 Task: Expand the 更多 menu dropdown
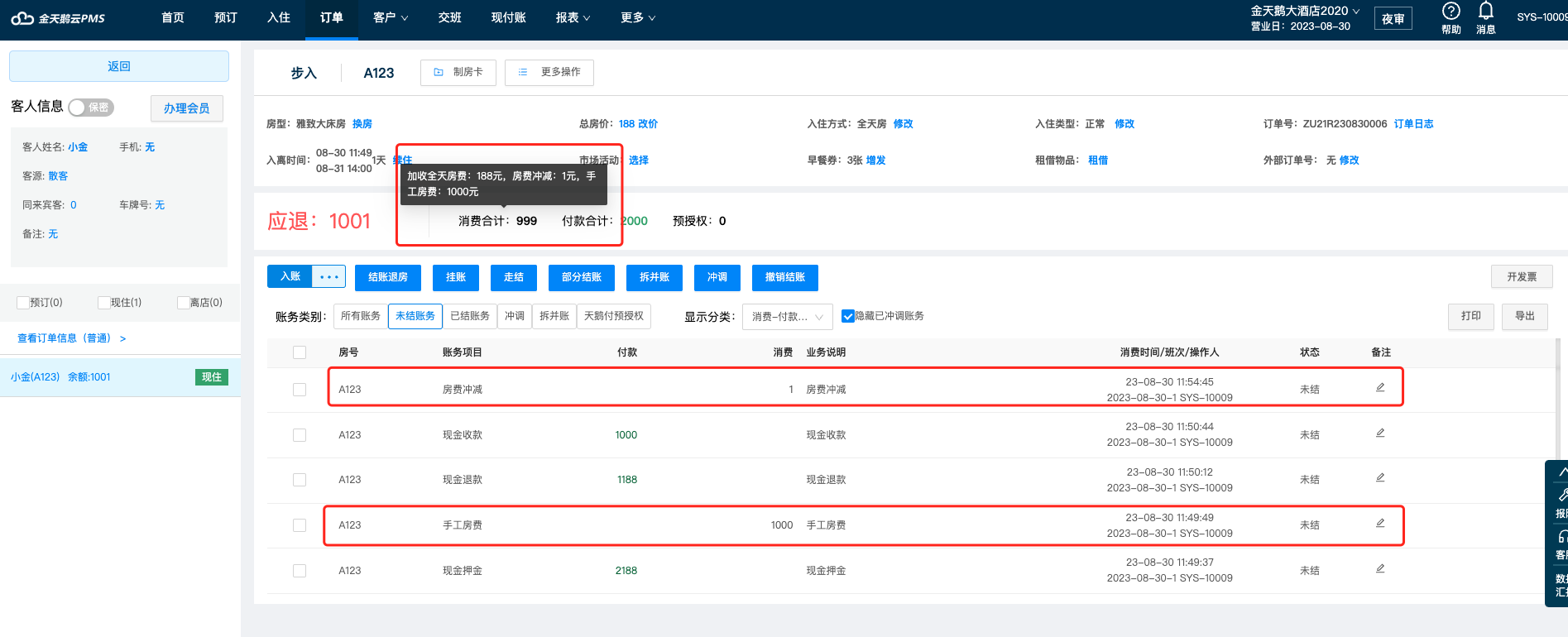point(638,17)
